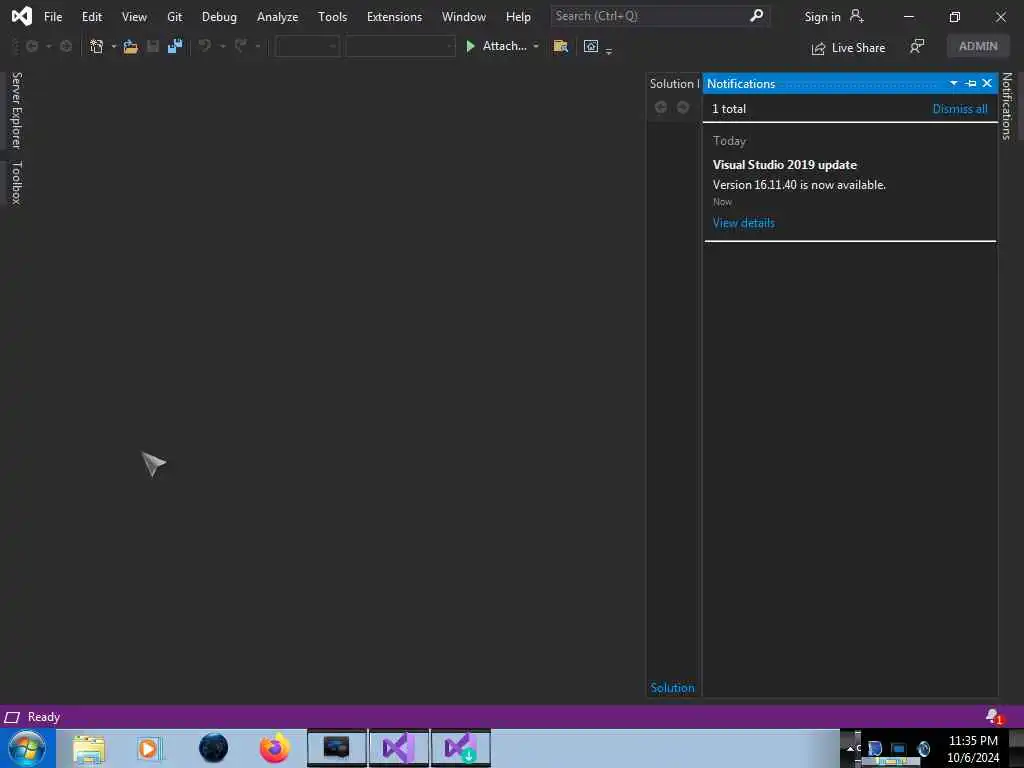Open Firefox from the taskbar

(275, 748)
